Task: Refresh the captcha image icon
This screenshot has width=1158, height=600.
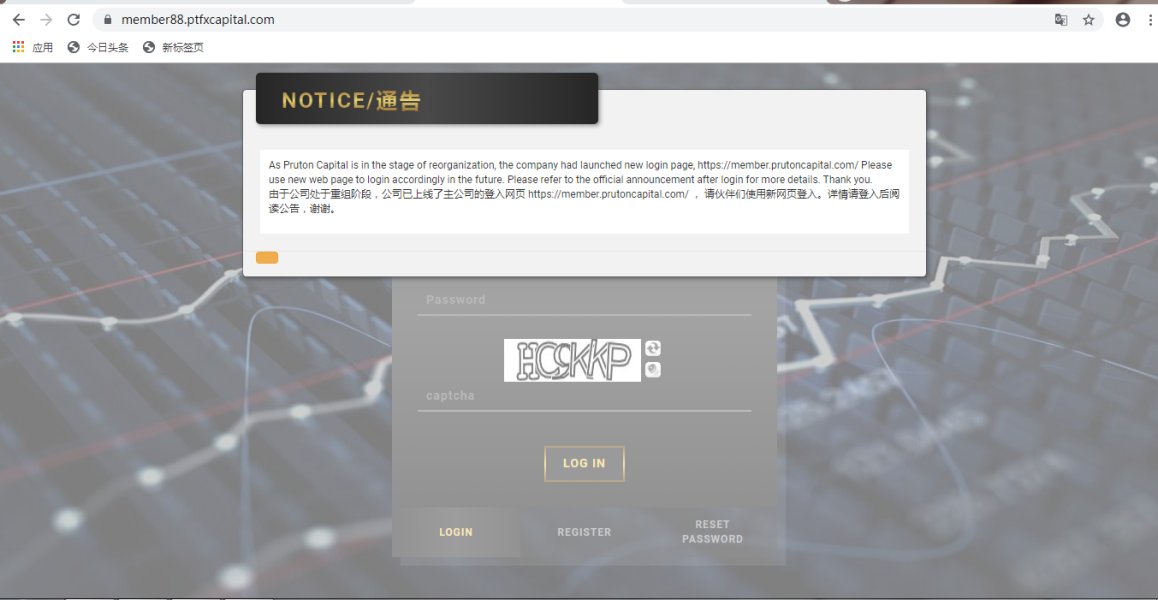Action: pyautogui.click(x=653, y=348)
